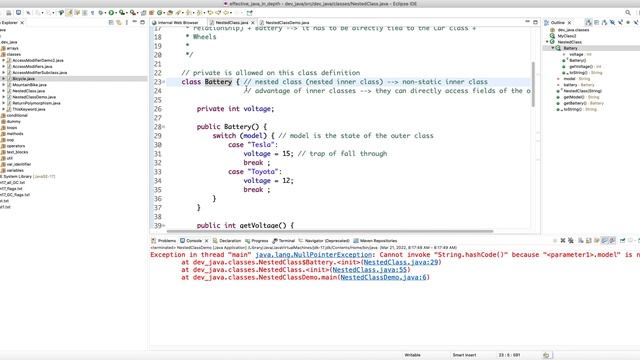The height and width of the screenshot is (360, 640).
Task: Open the Maven Repositories tab
Action: (375, 241)
